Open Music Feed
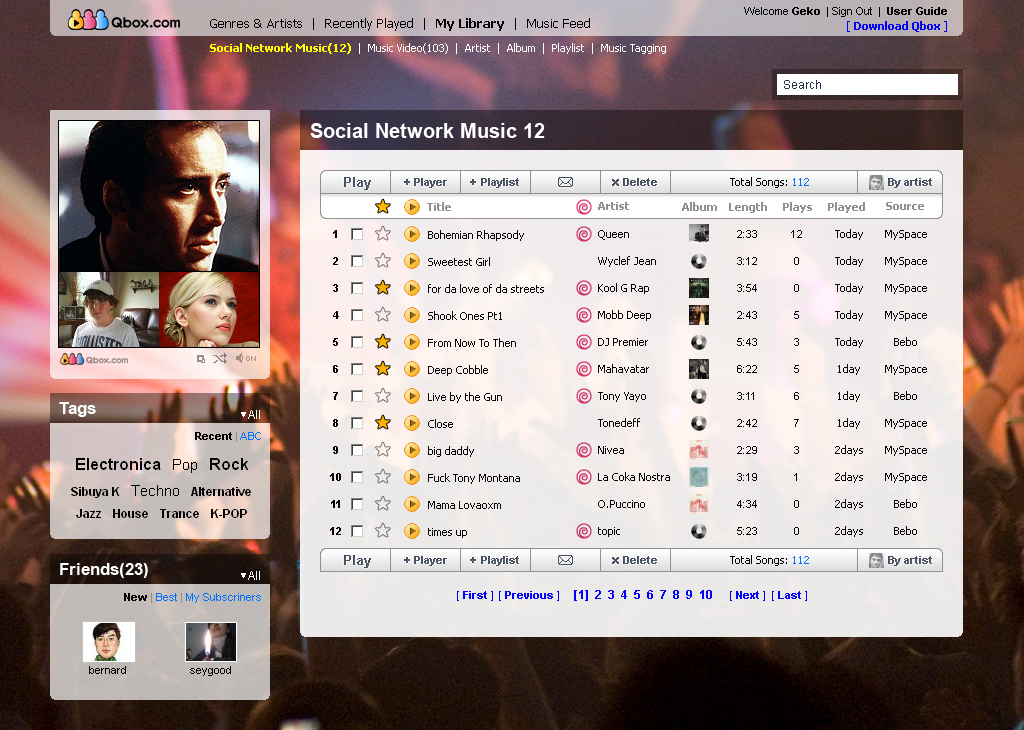 point(558,24)
